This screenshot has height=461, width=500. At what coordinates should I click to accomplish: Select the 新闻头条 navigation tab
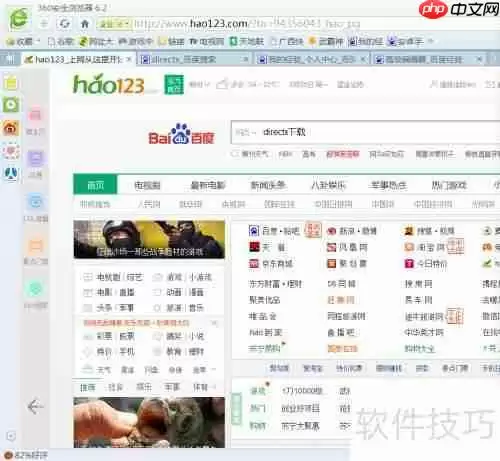point(268,185)
